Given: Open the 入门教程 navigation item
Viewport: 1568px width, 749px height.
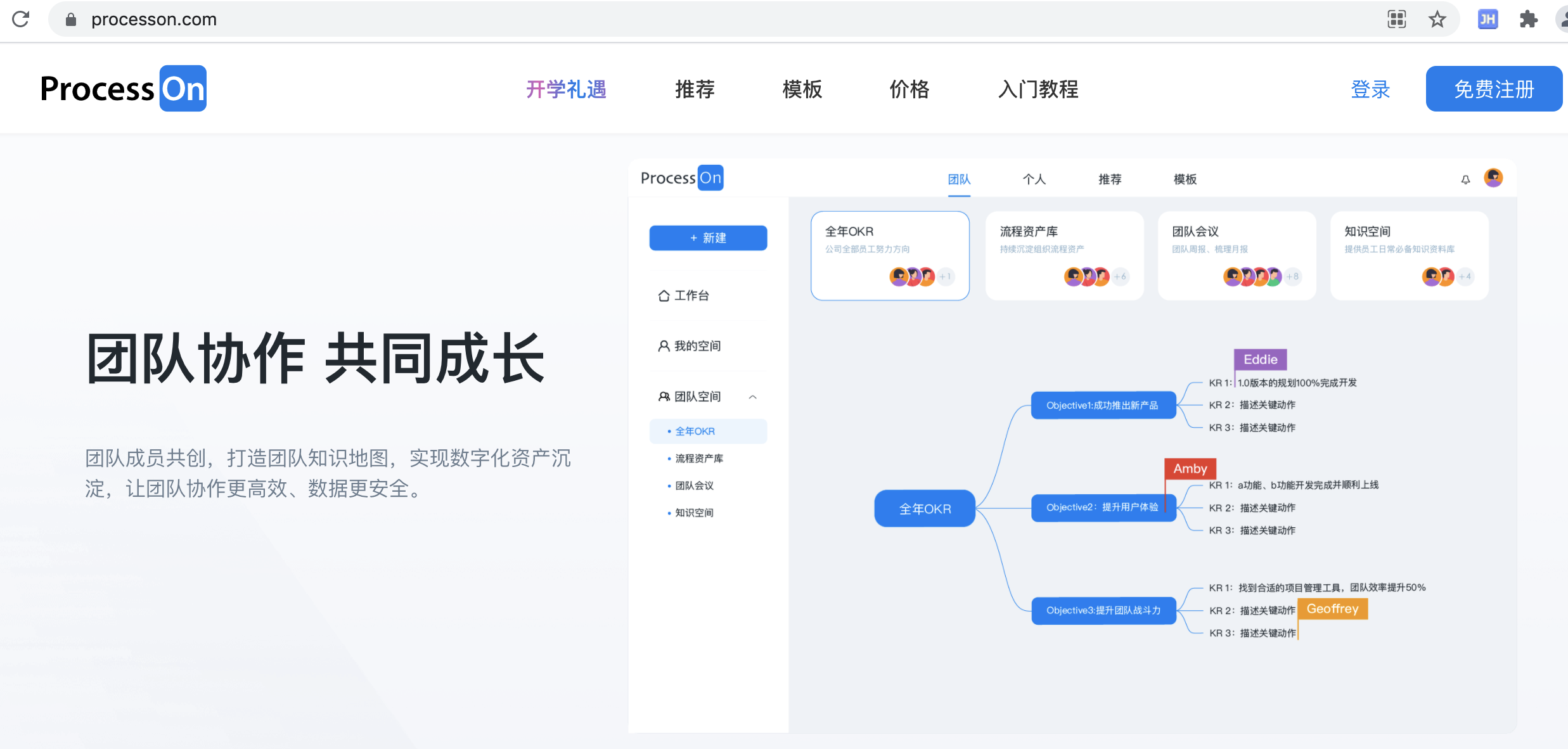Looking at the screenshot, I should click(x=1038, y=89).
